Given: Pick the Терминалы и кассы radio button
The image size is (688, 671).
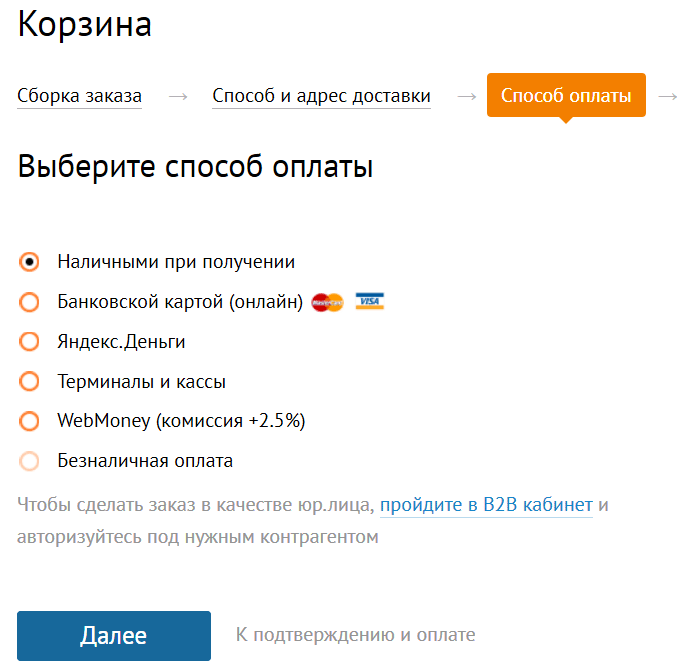Looking at the screenshot, I should 29,381.
